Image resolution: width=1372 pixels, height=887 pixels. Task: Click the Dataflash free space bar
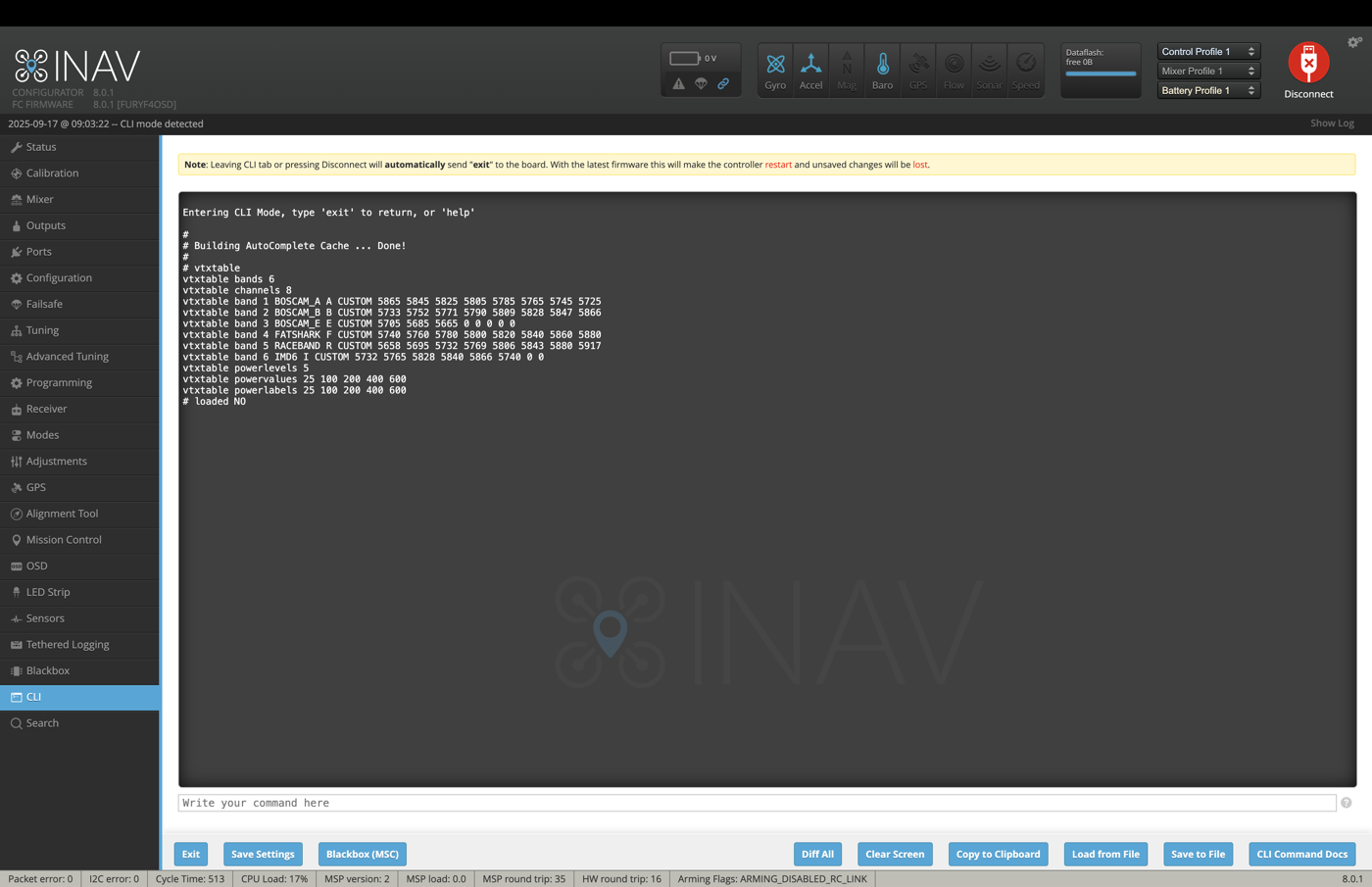(1101, 74)
